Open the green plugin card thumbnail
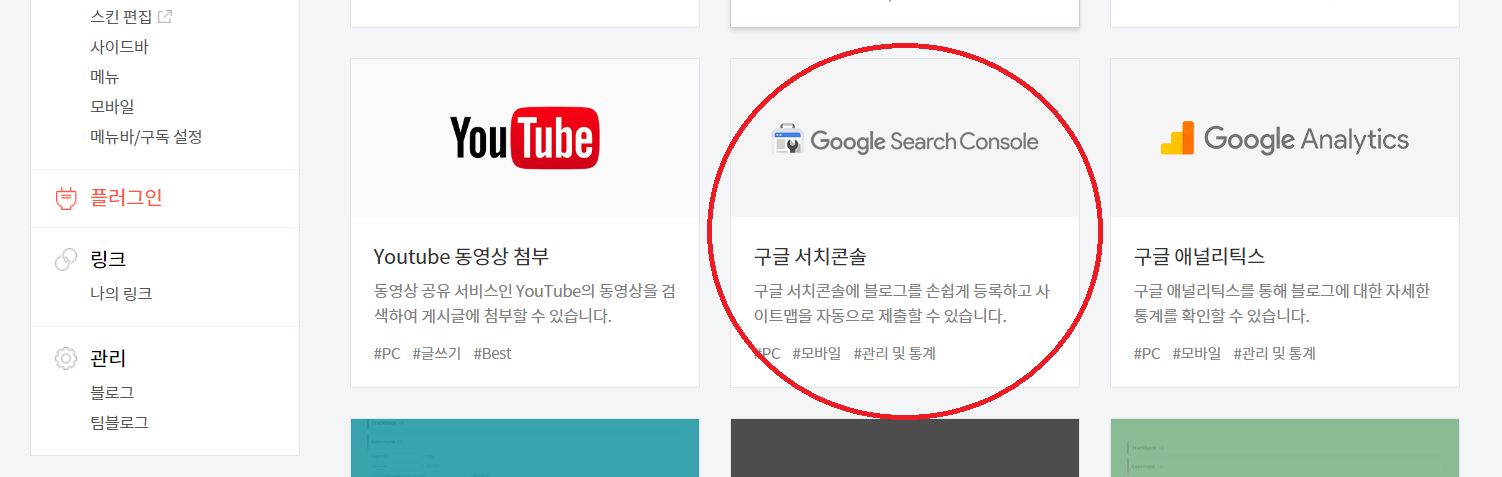The height and width of the screenshot is (477, 1502). tap(1285, 448)
